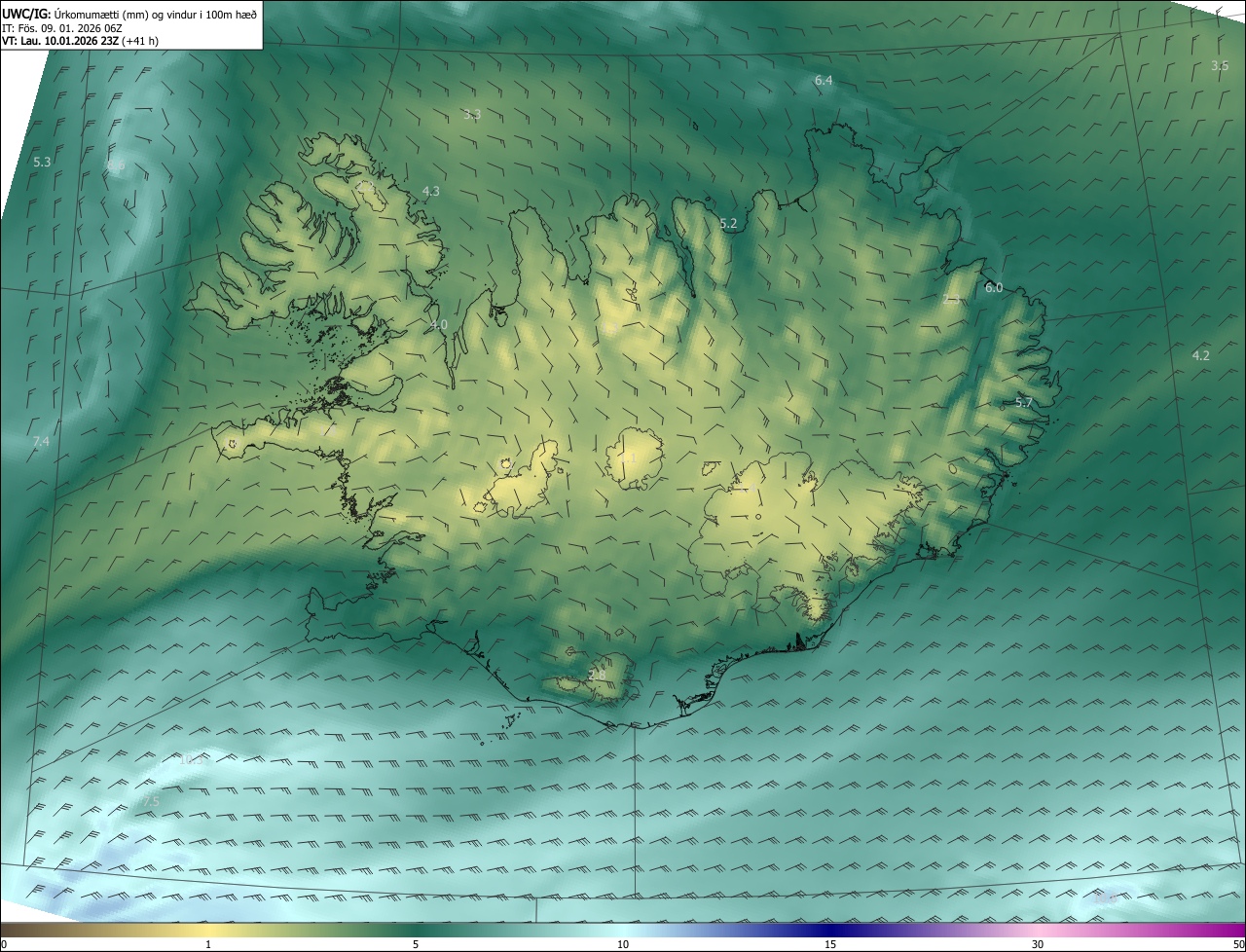Click the 5 mm mark on color scale

(416, 944)
